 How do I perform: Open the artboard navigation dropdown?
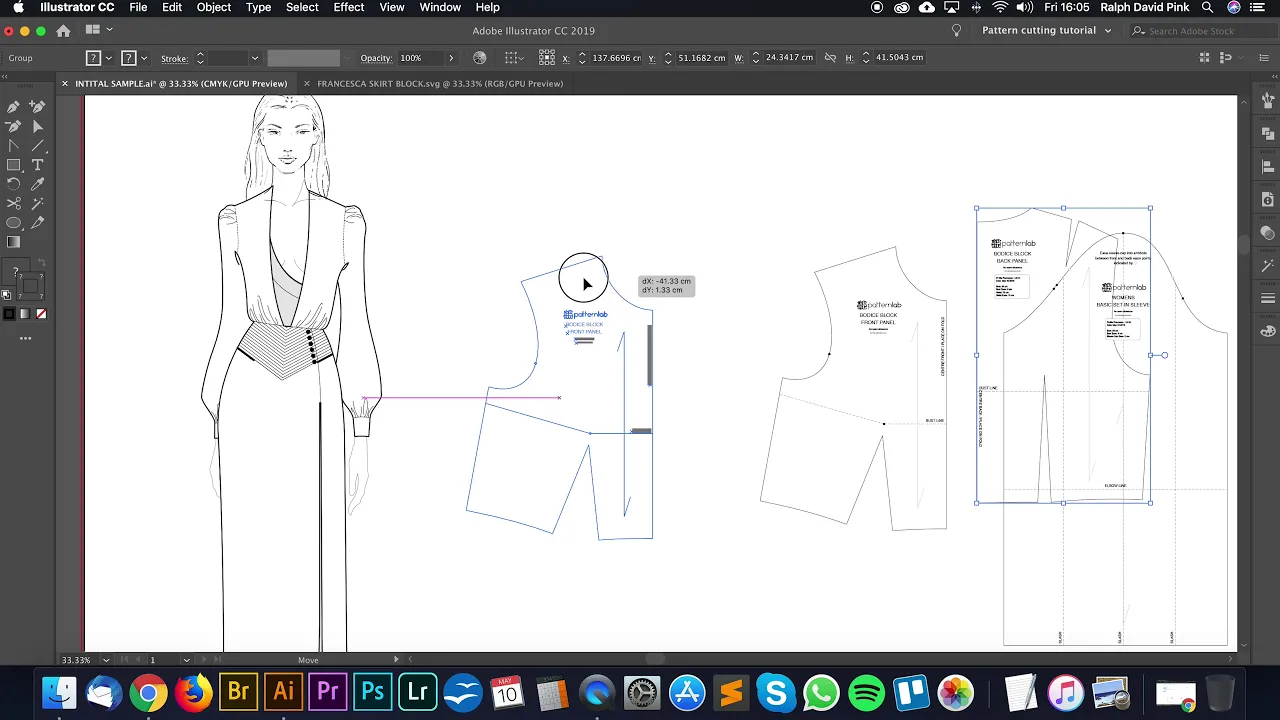pyautogui.click(x=186, y=660)
